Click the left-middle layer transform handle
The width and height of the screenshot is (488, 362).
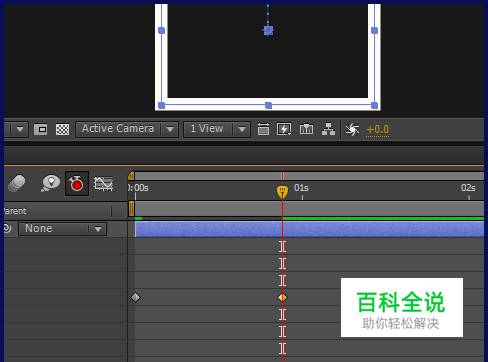click(162, 31)
